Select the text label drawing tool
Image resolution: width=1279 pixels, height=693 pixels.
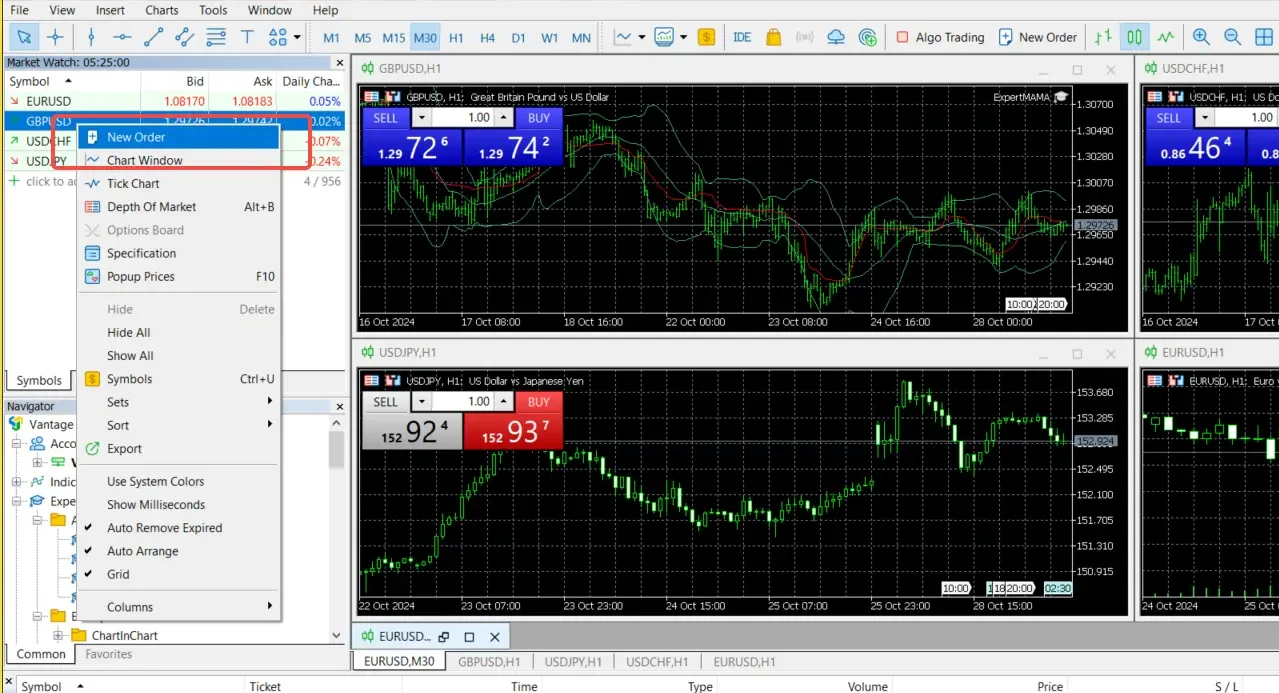coord(247,37)
